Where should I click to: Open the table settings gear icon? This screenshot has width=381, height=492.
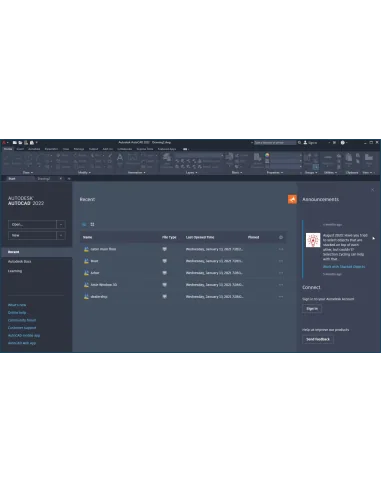click(281, 237)
